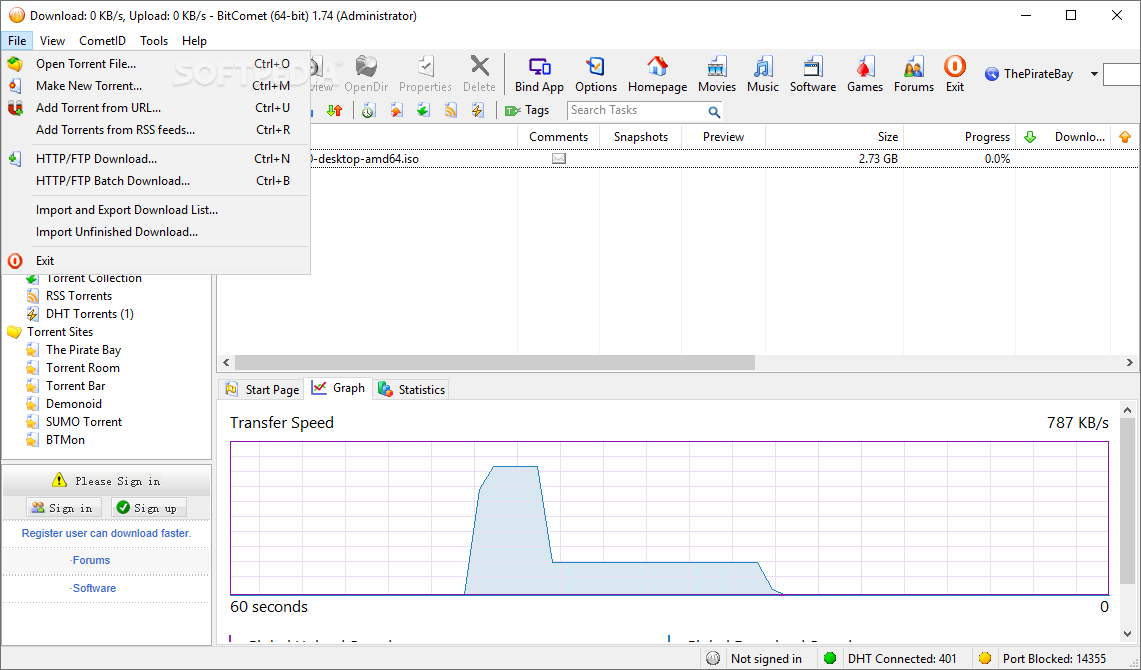Click the Progress column header
Image resolution: width=1141 pixels, height=670 pixels.
pos(961,137)
